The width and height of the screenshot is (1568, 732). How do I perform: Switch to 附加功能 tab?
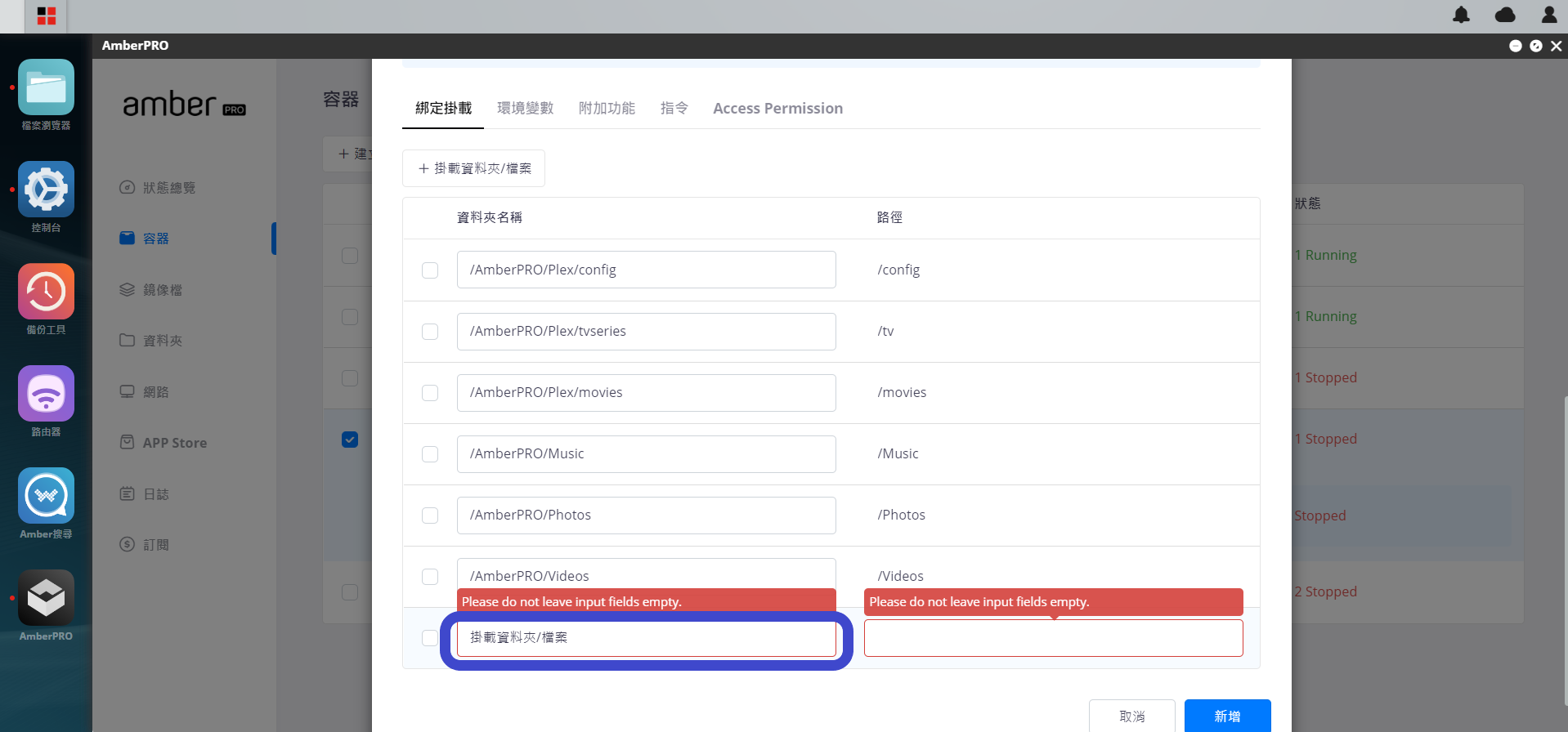coord(607,109)
